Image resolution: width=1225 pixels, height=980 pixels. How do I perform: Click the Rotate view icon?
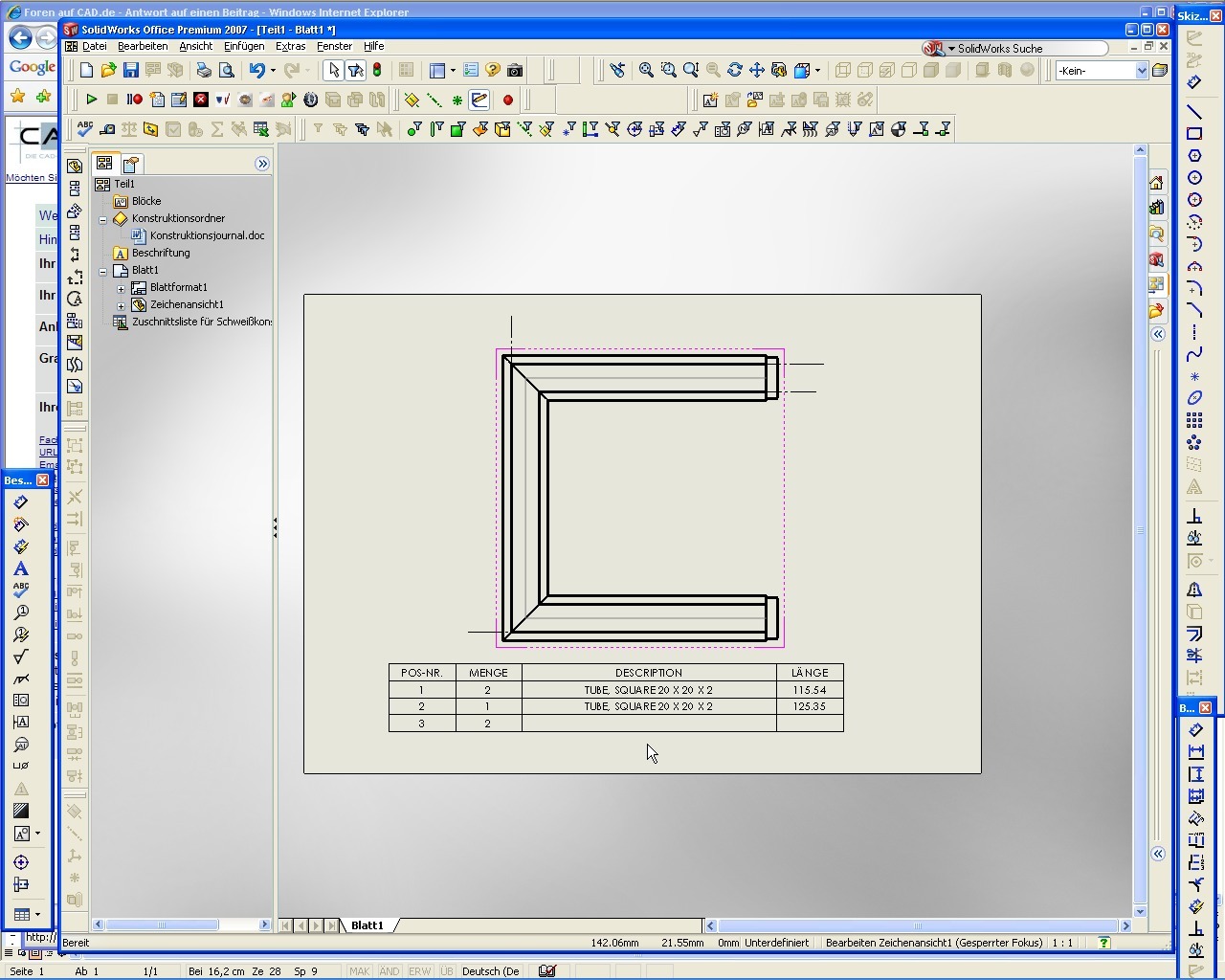point(734,70)
